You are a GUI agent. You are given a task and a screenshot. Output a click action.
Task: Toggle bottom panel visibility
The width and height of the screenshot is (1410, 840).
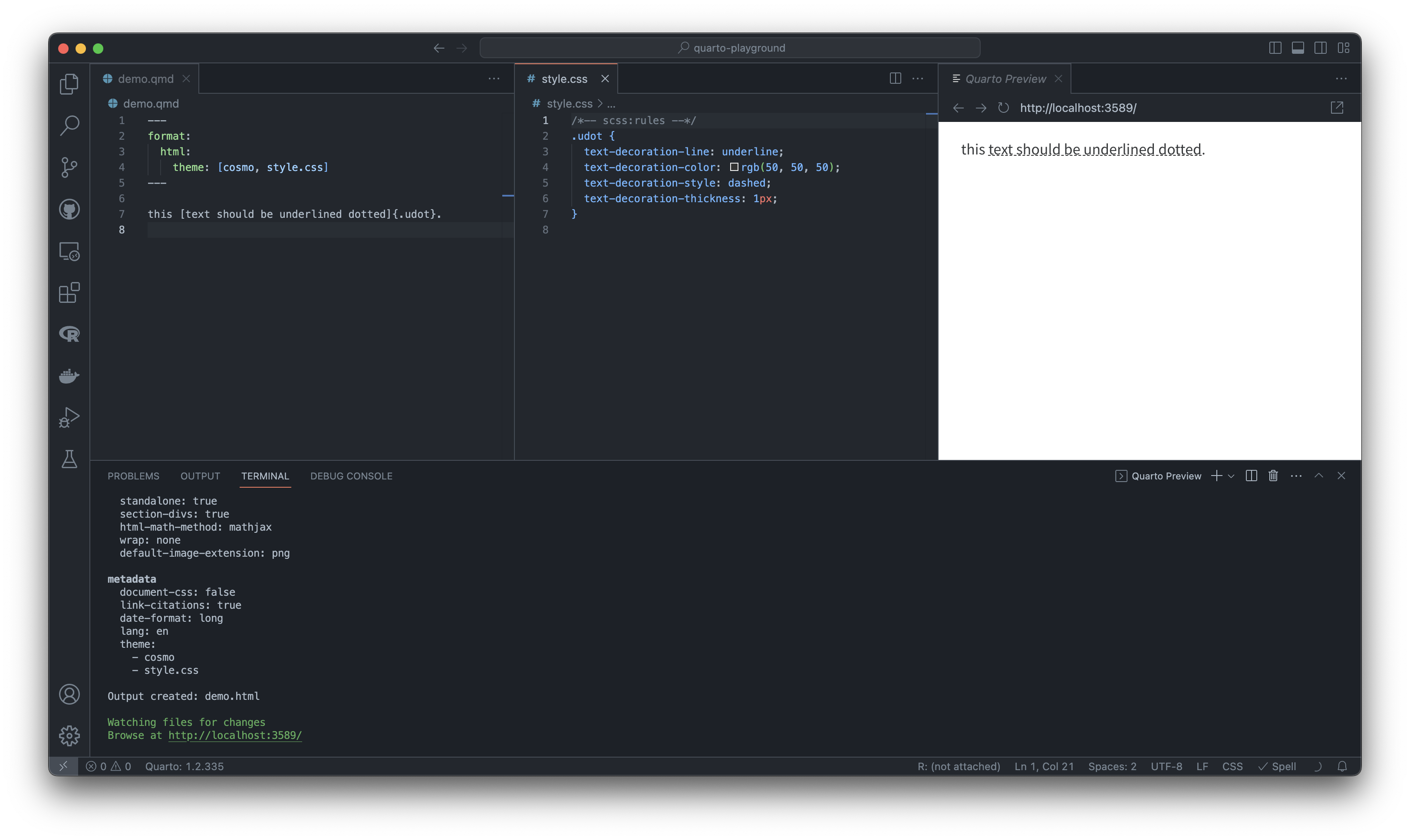tap(1298, 48)
